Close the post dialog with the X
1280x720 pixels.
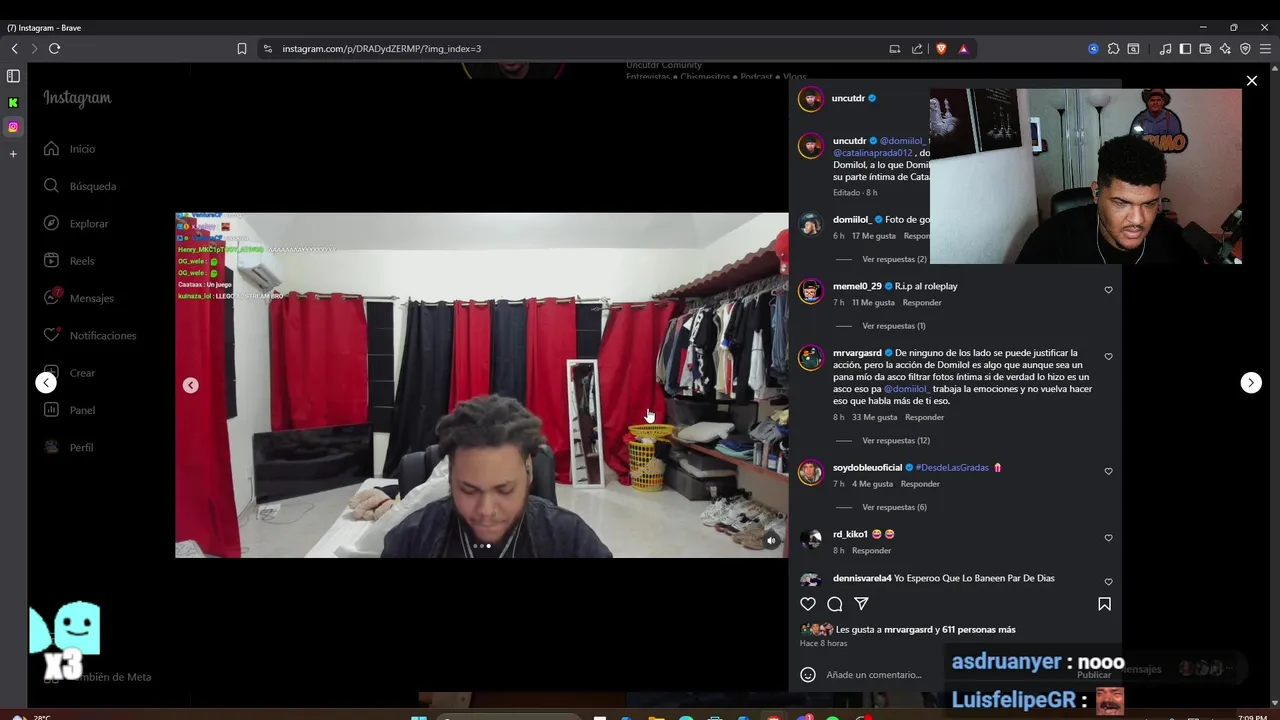pos(1251,81)
